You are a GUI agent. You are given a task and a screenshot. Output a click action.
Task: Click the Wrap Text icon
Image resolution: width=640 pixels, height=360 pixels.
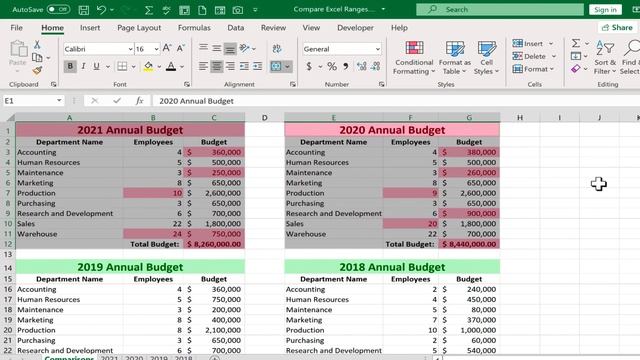point(277,49)
